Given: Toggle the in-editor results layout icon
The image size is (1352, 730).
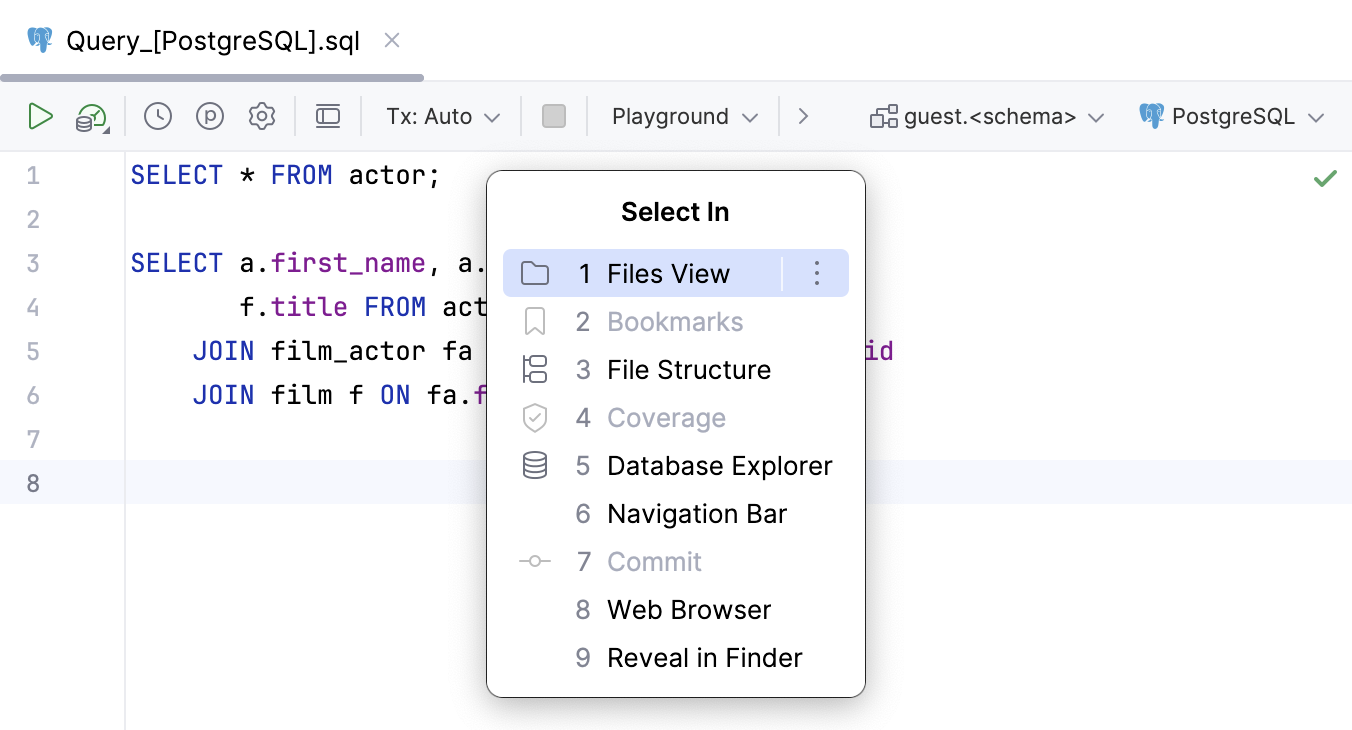Looking at the screenshot, I should (x=327, y=116).
